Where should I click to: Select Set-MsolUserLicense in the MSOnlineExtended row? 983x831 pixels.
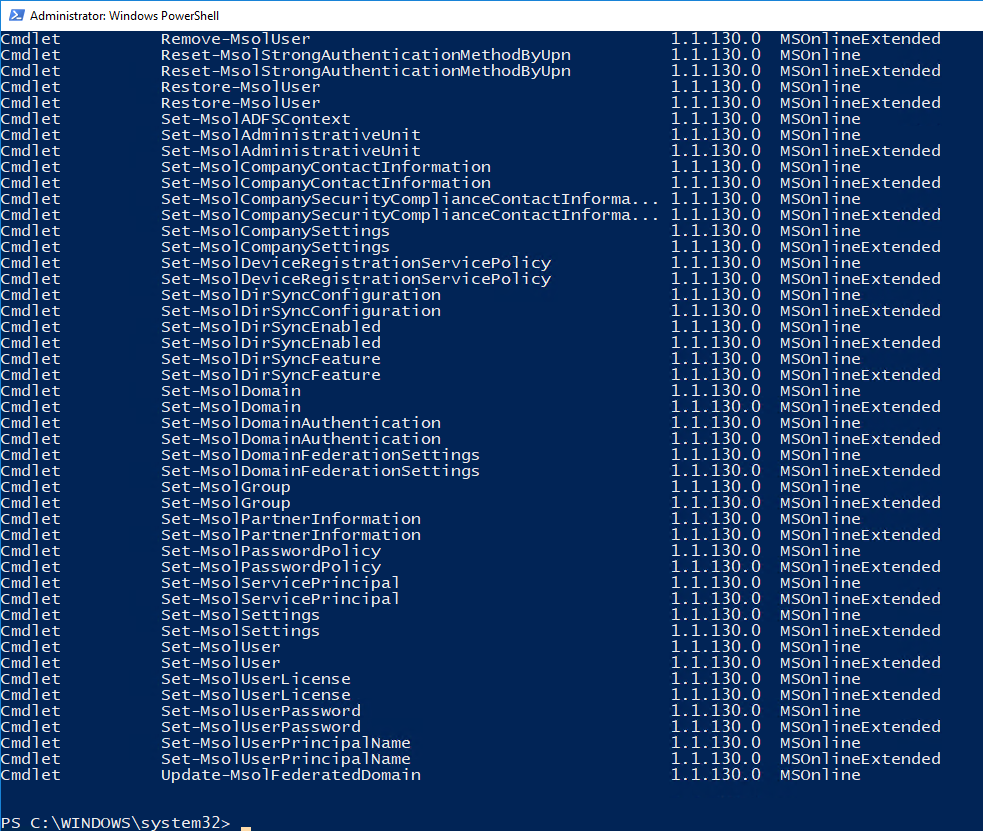tap(255, 695)
